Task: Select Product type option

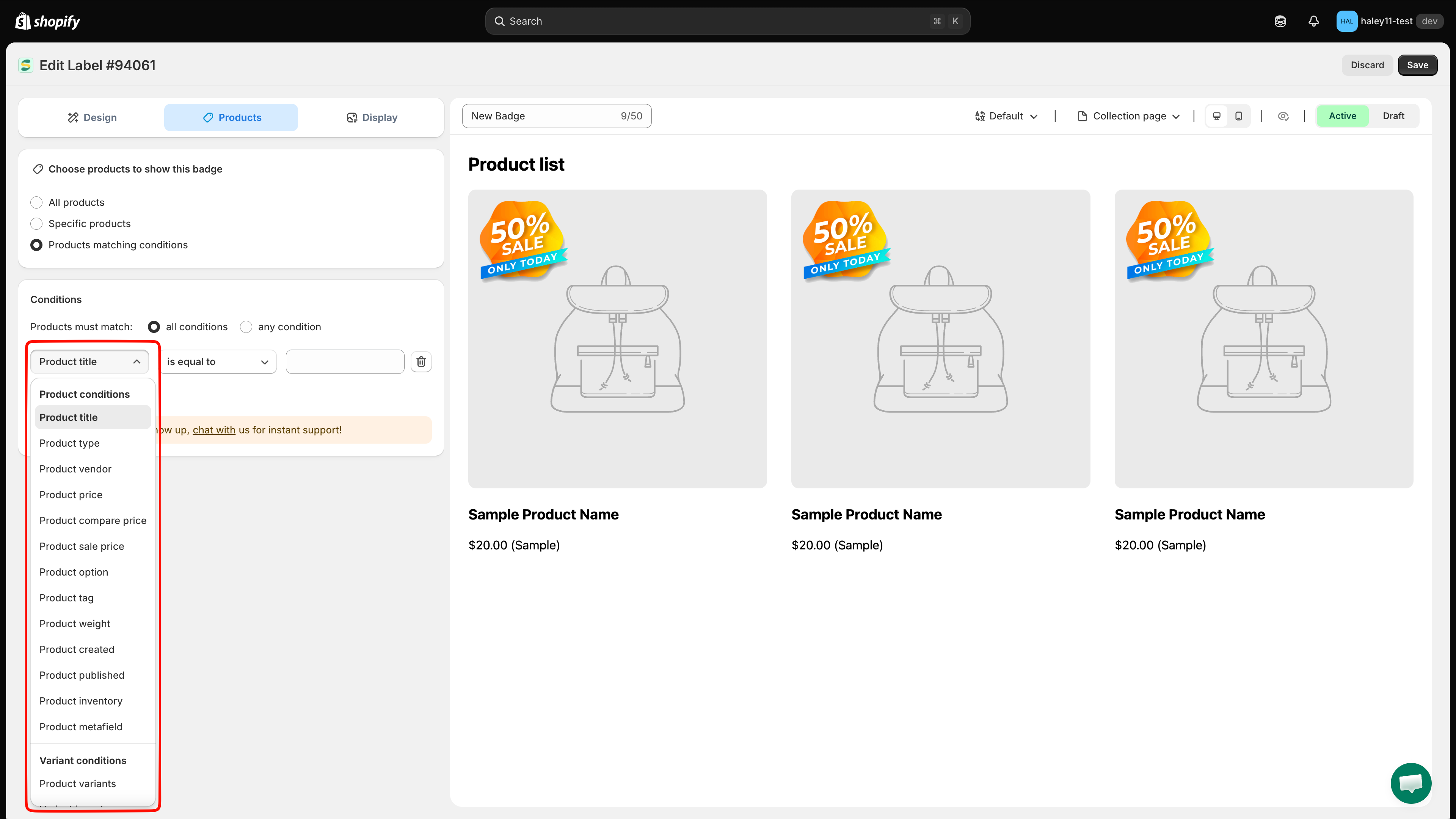Action: [x=93, y=443]
